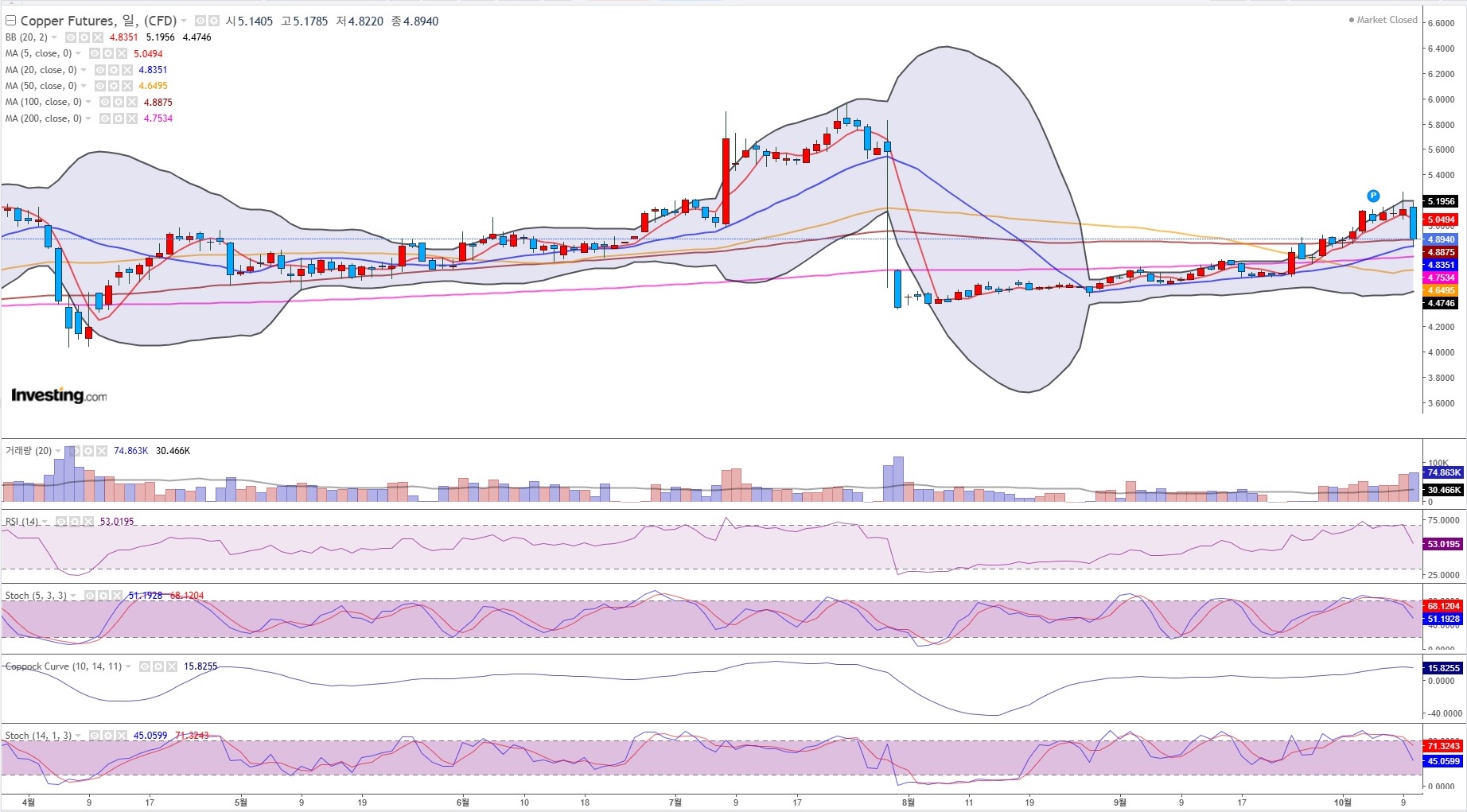Viewport: 1467px width, 812px height.
Task: Collapse the Copper Futures legend box
Action: [11, 21]
